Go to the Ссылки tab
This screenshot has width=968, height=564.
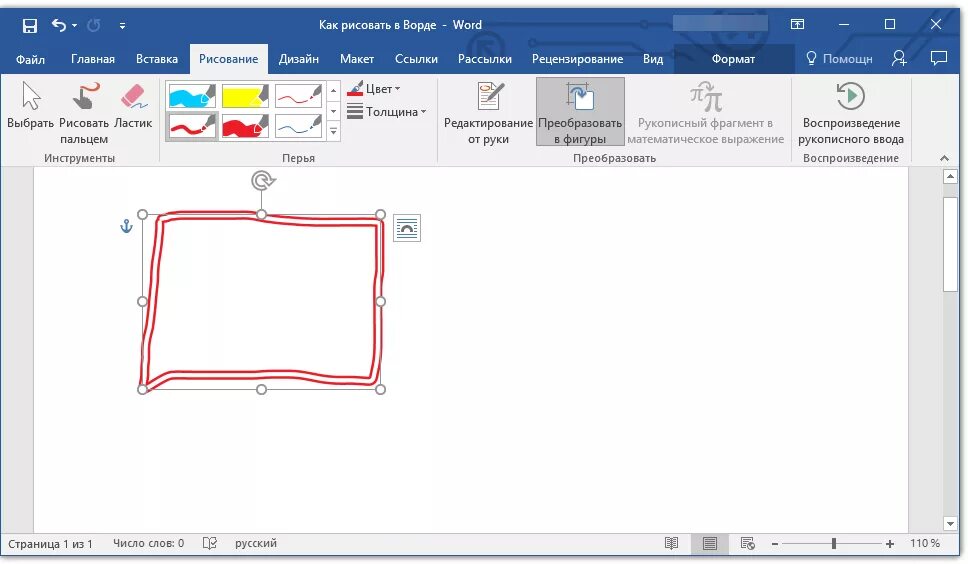click(416, 59)
